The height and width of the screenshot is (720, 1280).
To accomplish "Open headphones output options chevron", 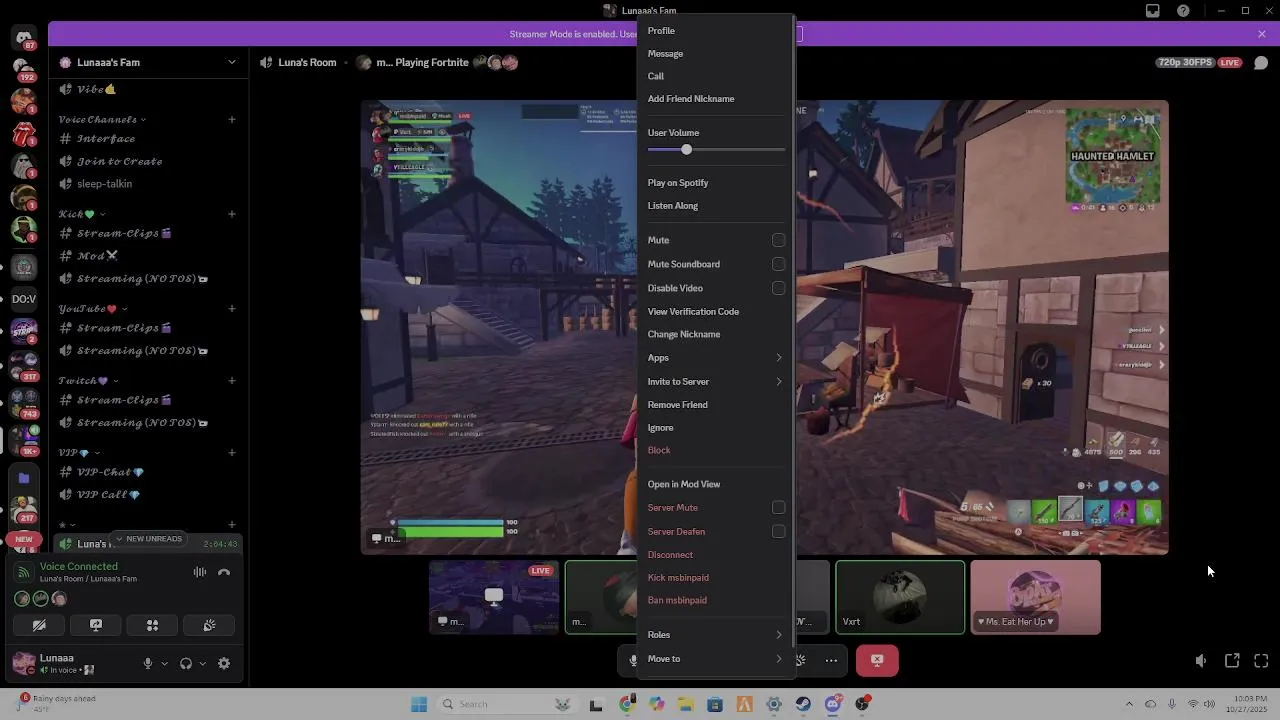I will (x=202, y=663).
